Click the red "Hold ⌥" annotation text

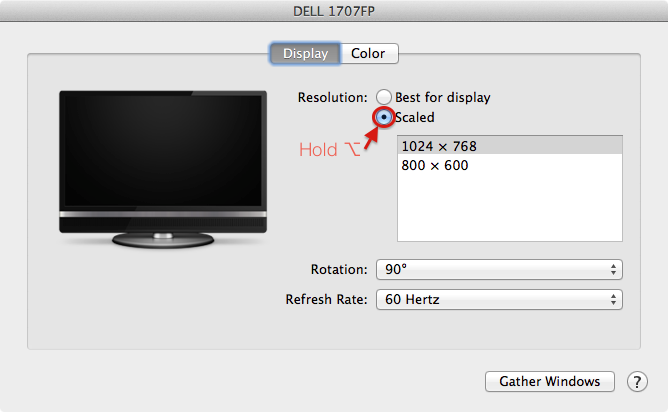[x=329, y=150]
